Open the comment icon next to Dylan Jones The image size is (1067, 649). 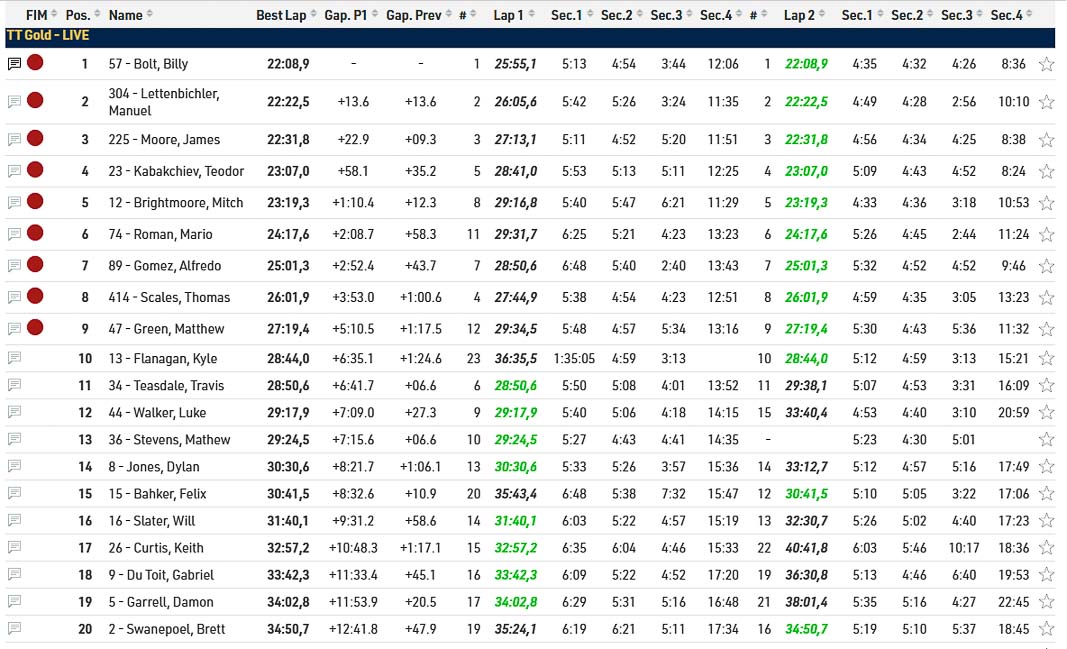pos(14,466)
